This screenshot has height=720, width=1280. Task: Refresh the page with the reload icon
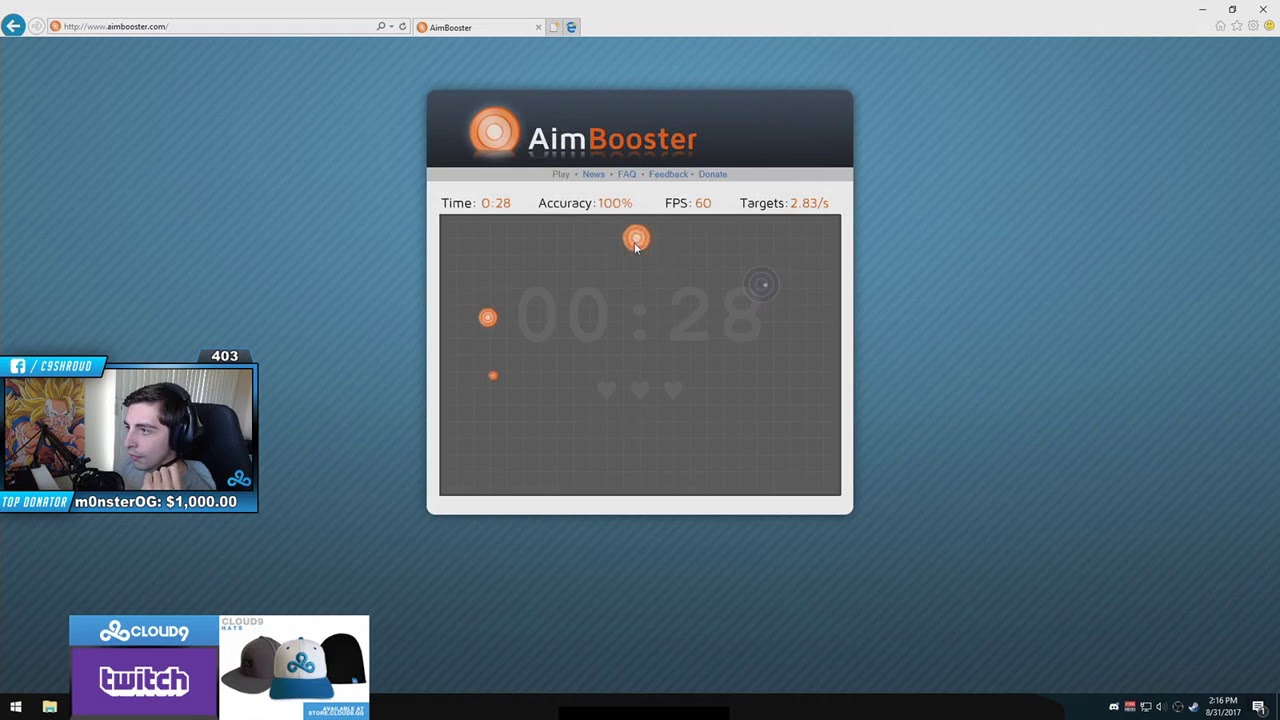403,26
